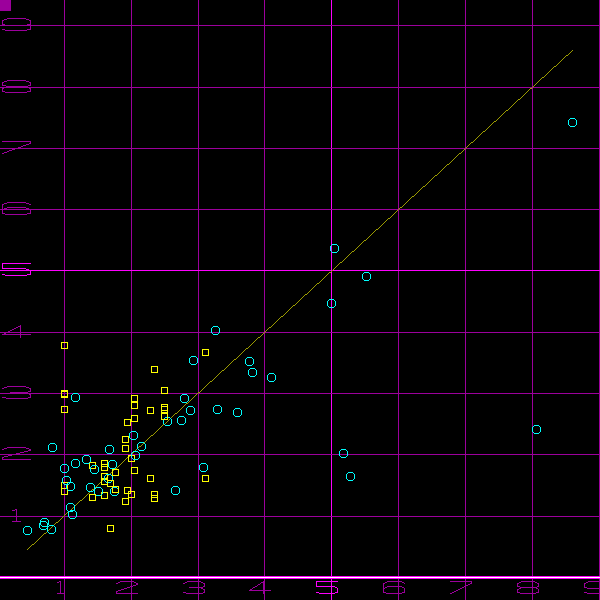Click the '5' label on the vertical axis
Image resolution: width=600 pixels, height=600 pixels.
tap(15, 270)
